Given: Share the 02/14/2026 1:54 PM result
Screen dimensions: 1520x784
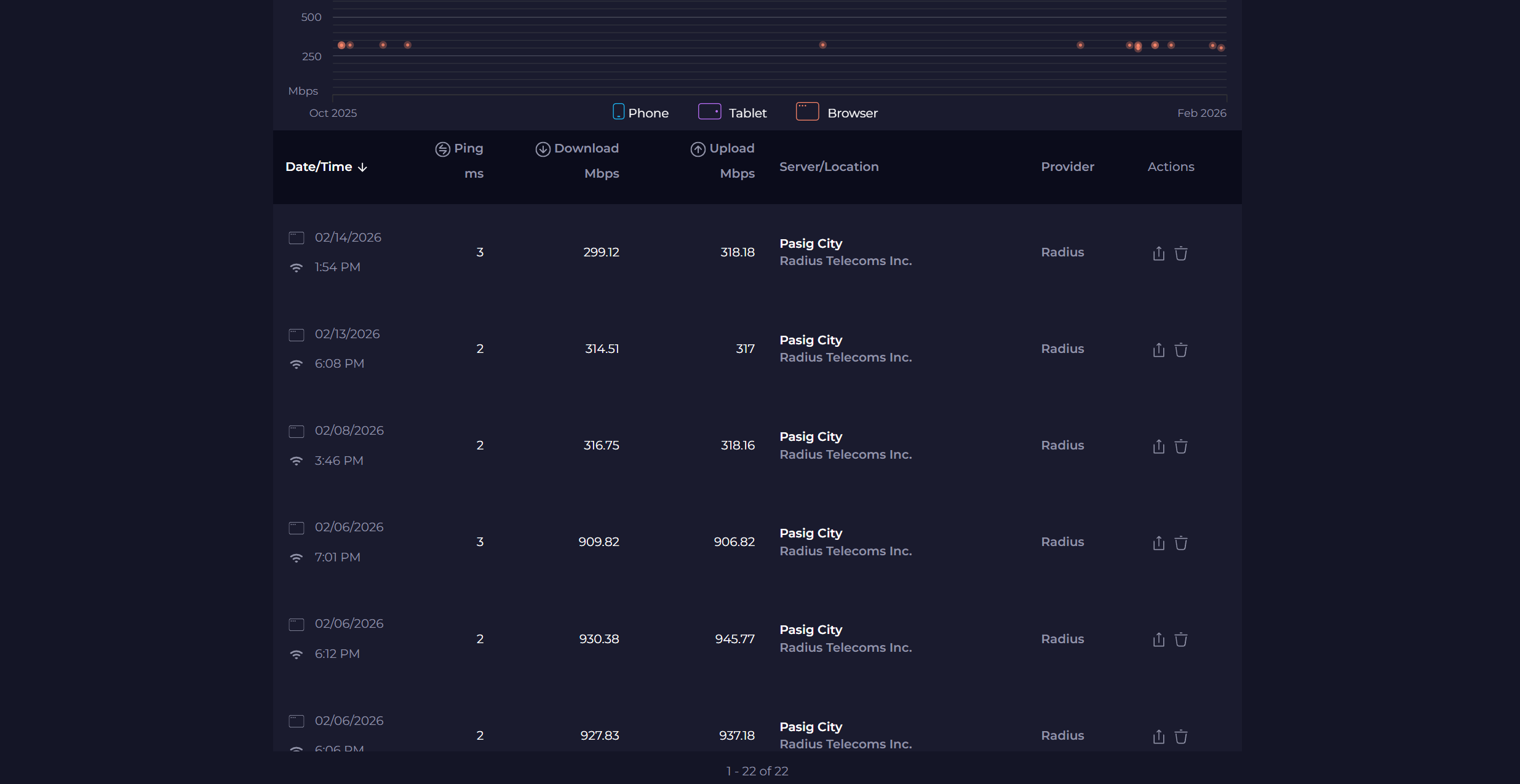Looking at the screenshot, I should (1158, 253).
